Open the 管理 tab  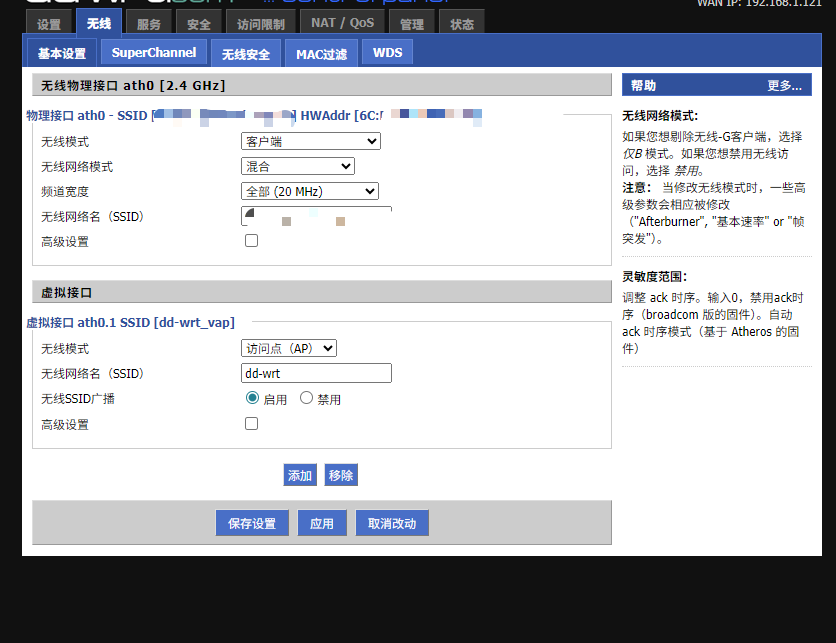tap(412, 23)
